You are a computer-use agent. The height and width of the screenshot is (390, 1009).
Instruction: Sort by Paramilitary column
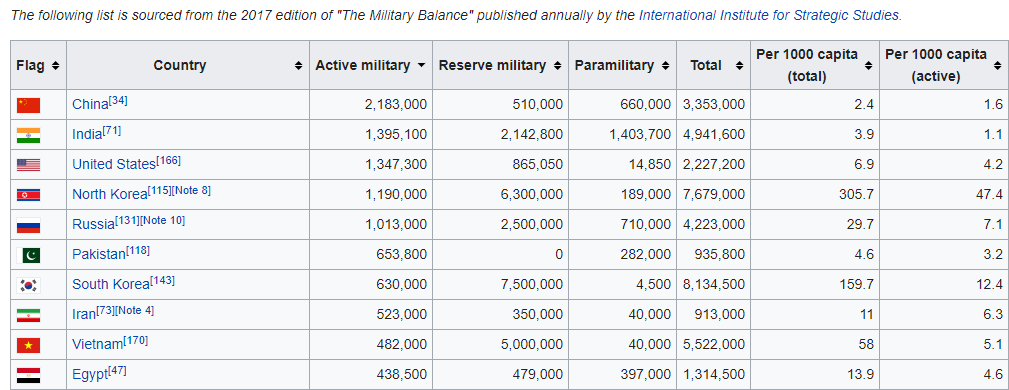tap(665, 65)
